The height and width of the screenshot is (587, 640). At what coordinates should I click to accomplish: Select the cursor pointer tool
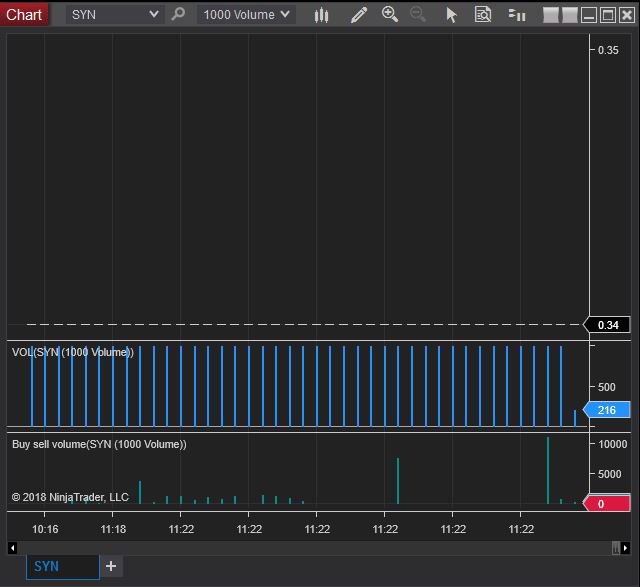click(x=451, y=15)
